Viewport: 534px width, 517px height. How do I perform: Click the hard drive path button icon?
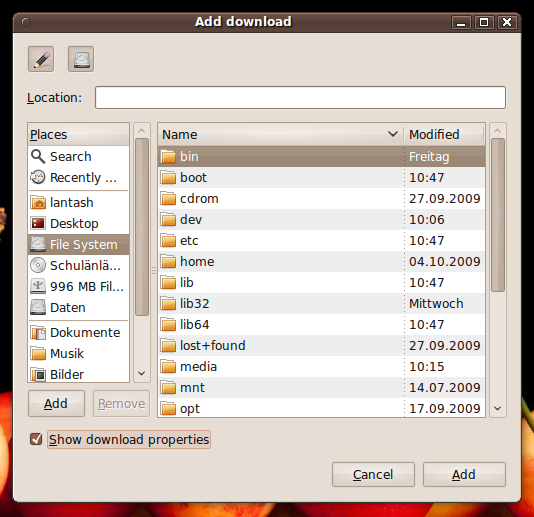tap(81, 59)
